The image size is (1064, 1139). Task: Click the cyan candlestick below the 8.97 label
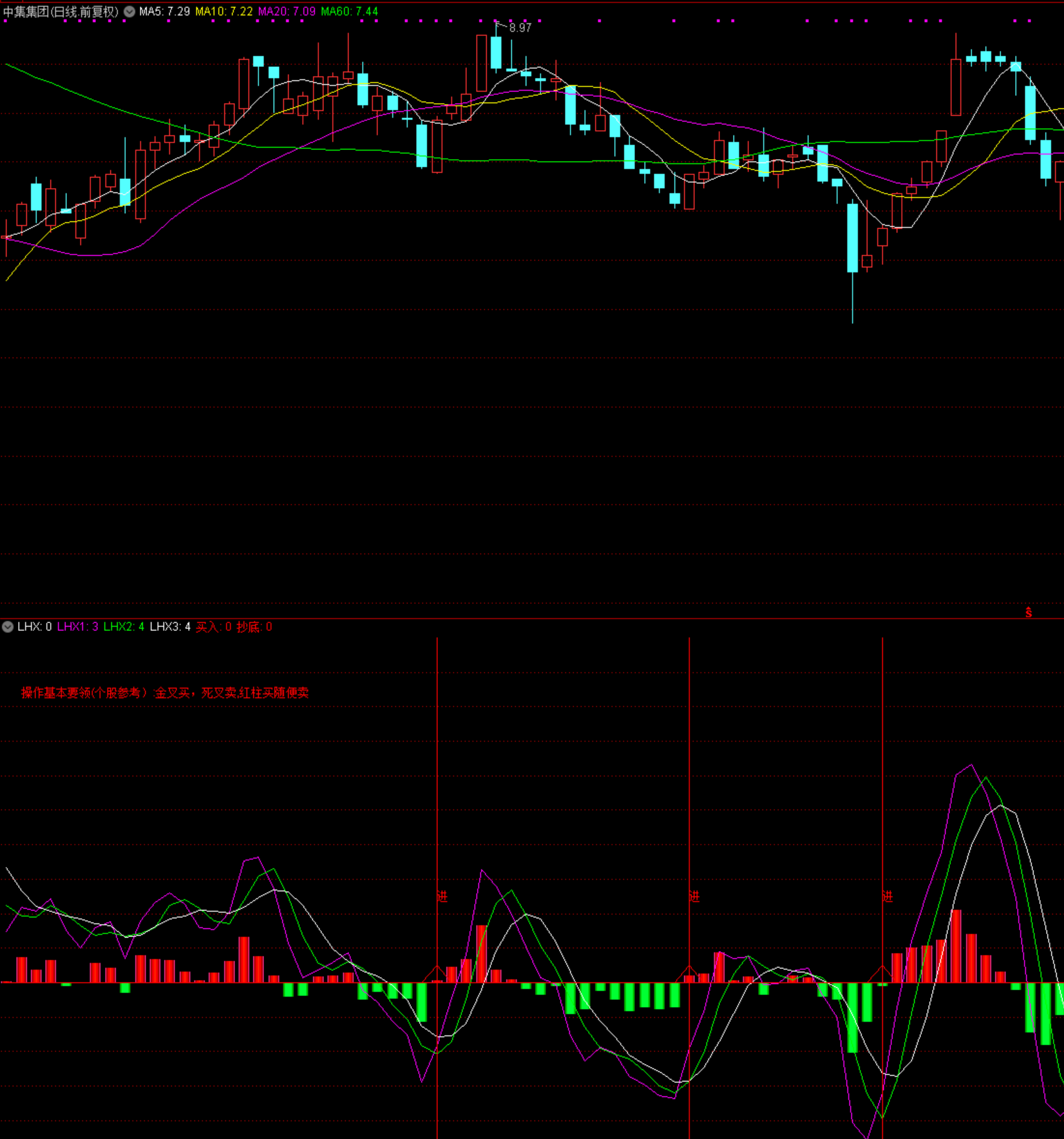click(496, 53)
